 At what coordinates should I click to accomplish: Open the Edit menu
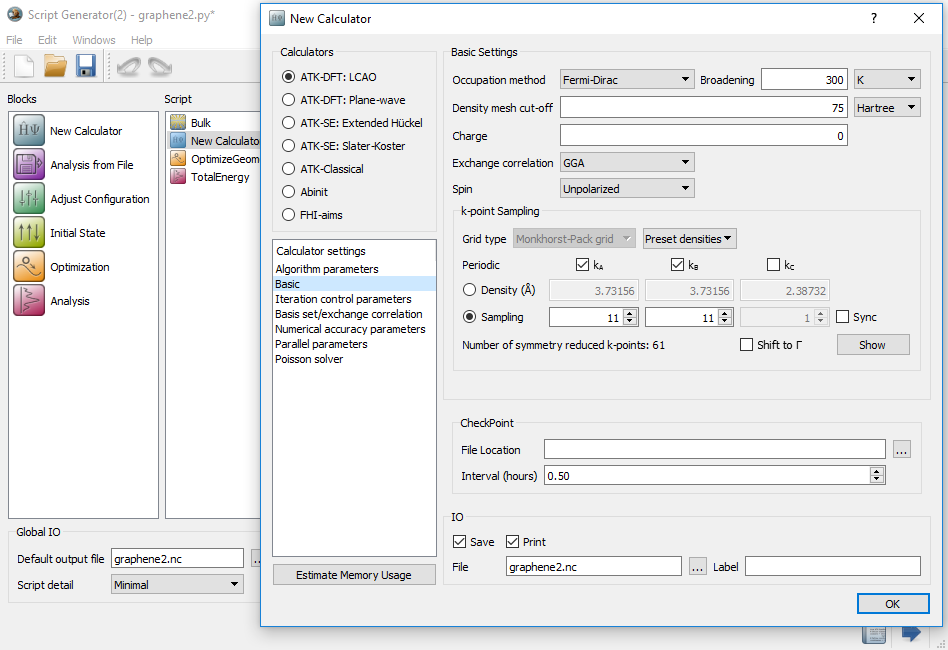click(x=47, y=40)
